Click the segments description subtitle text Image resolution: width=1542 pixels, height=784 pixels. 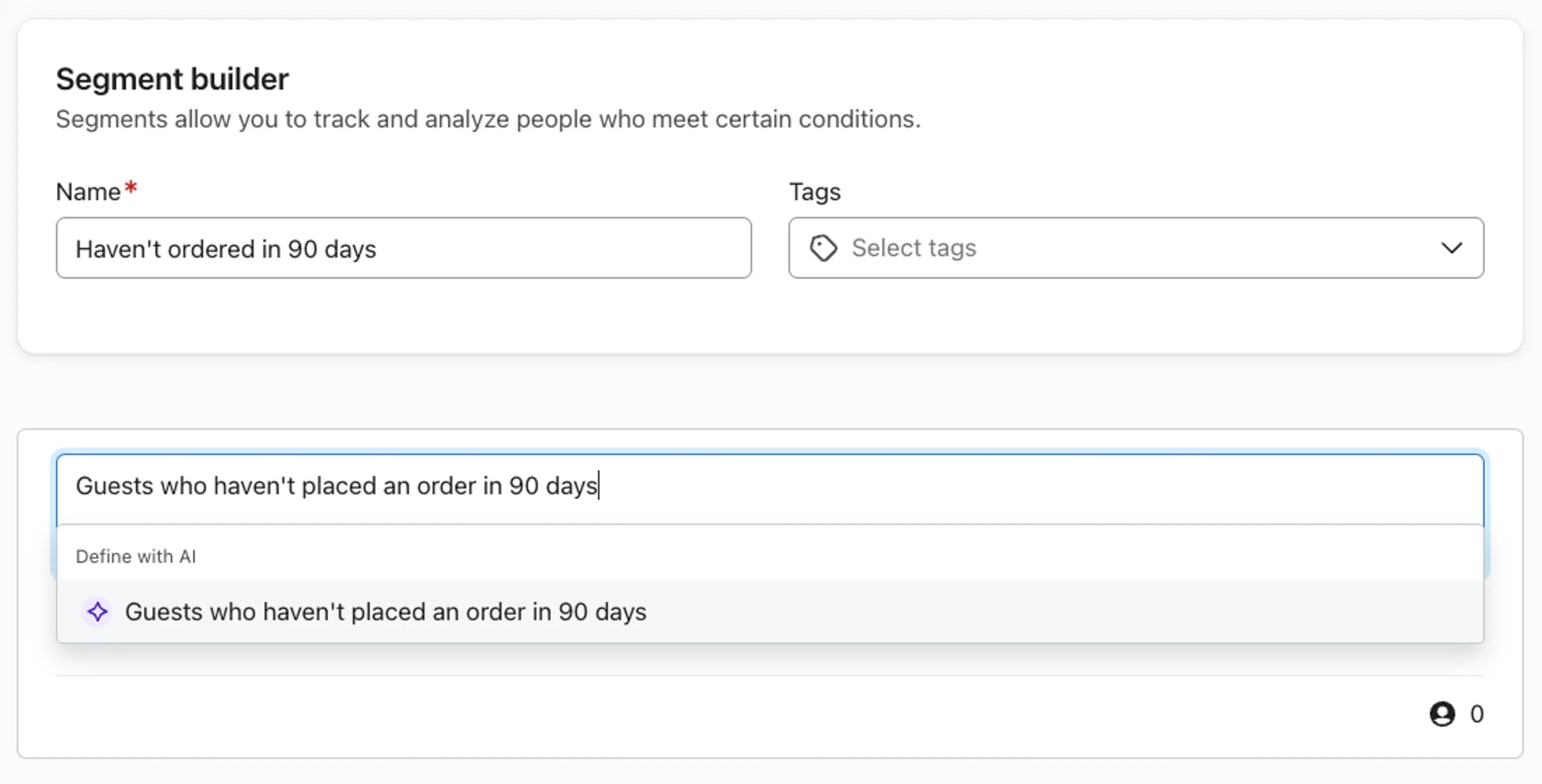(x=488, y=119)
